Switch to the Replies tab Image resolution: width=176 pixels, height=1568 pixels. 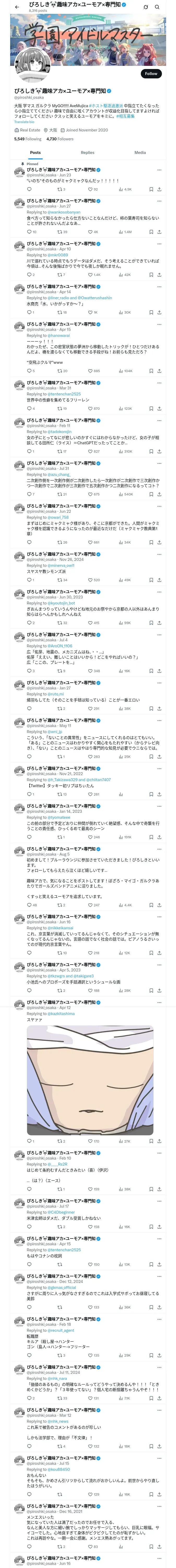click(87, 153)
